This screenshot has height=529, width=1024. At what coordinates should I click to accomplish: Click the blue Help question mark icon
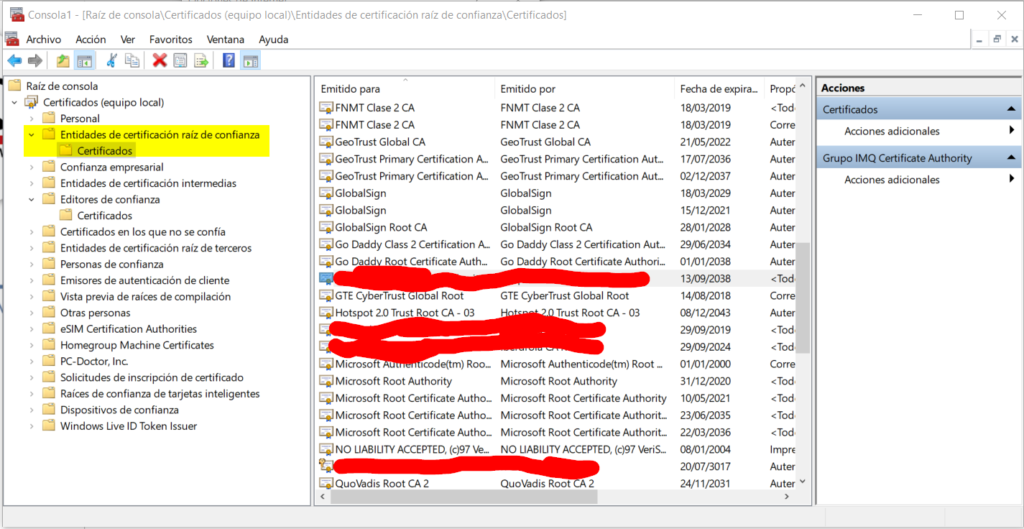coord(229,61)
